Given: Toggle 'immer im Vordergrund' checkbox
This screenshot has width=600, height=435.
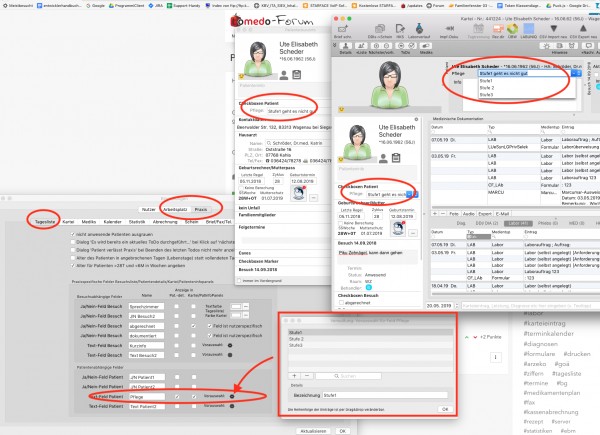Looking at the screenshot, I should tap(240, 280).
